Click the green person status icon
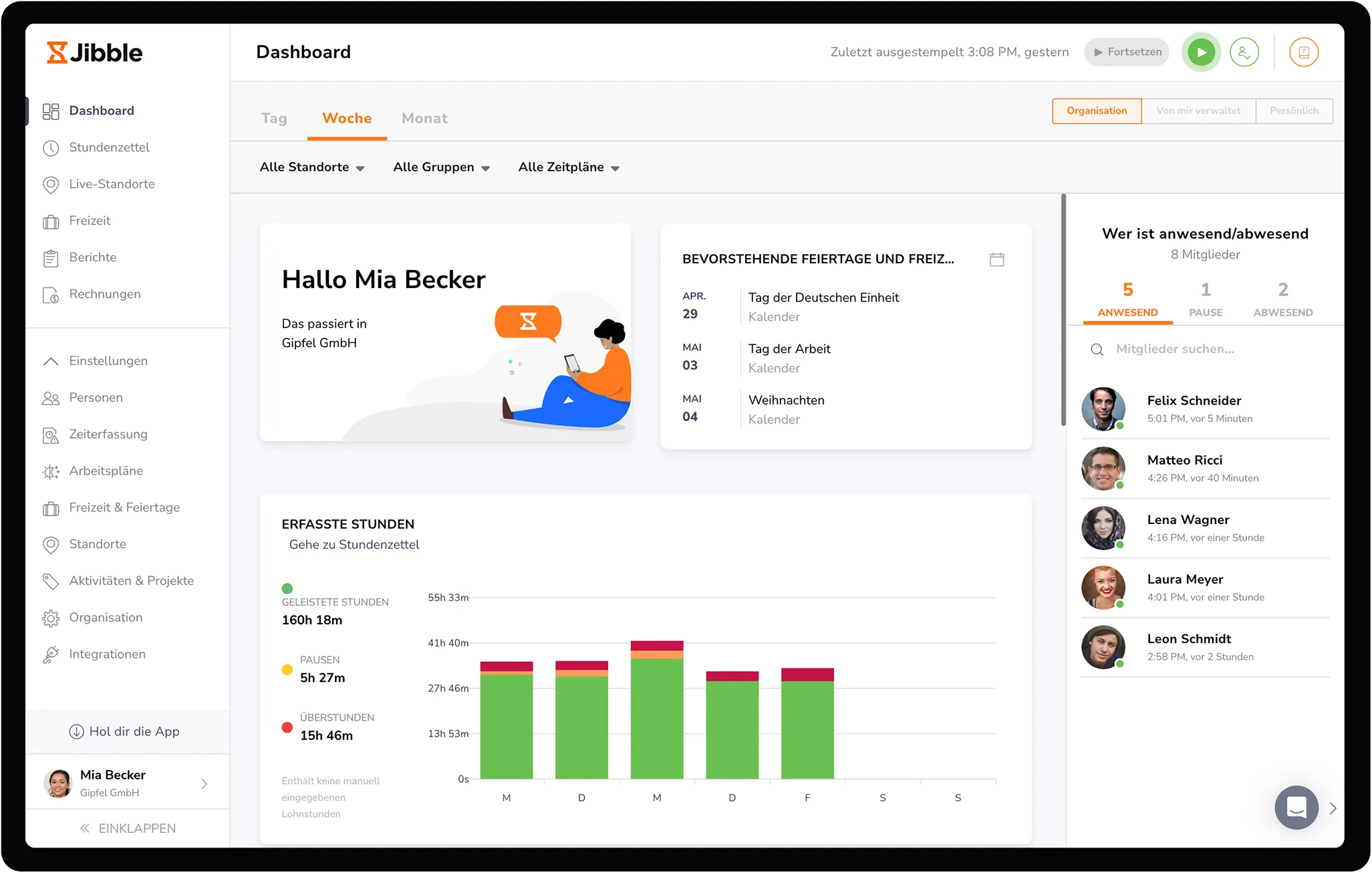 coord(1244,52)
